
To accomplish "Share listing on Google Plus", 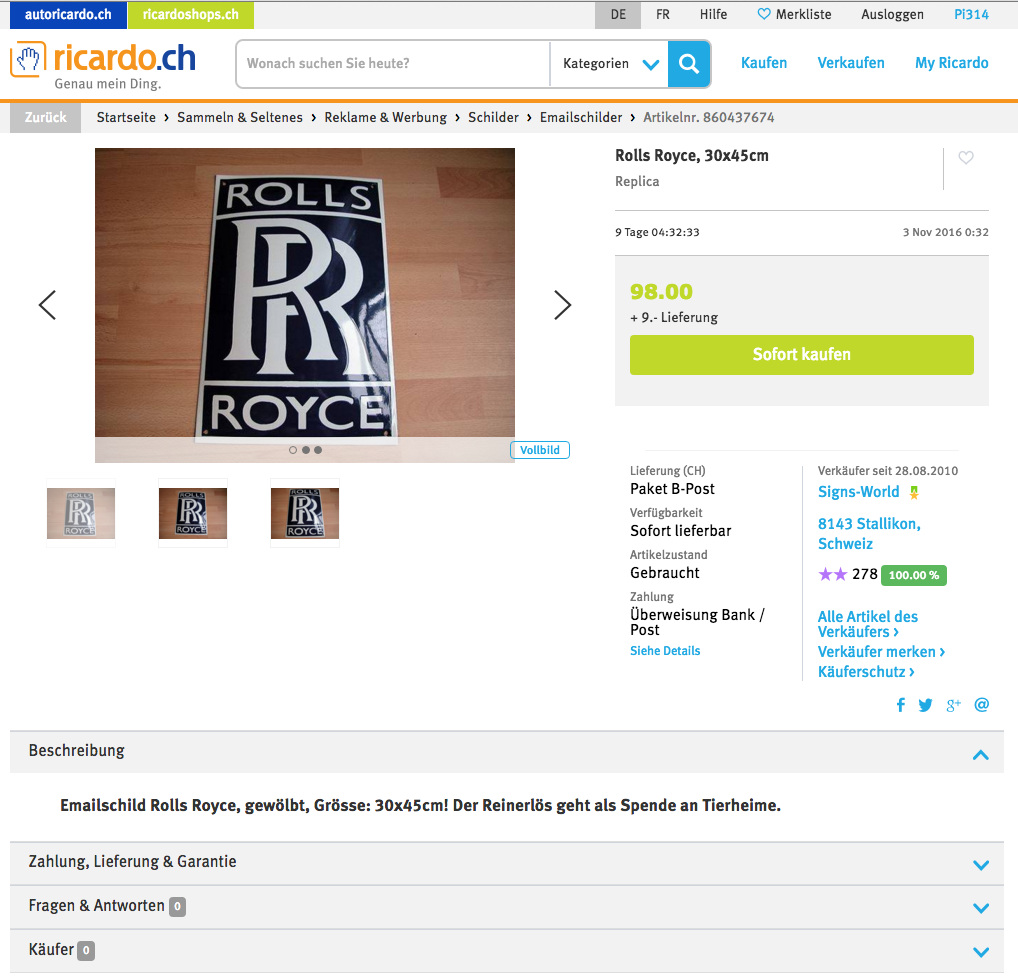I will (x=953, y=705).
